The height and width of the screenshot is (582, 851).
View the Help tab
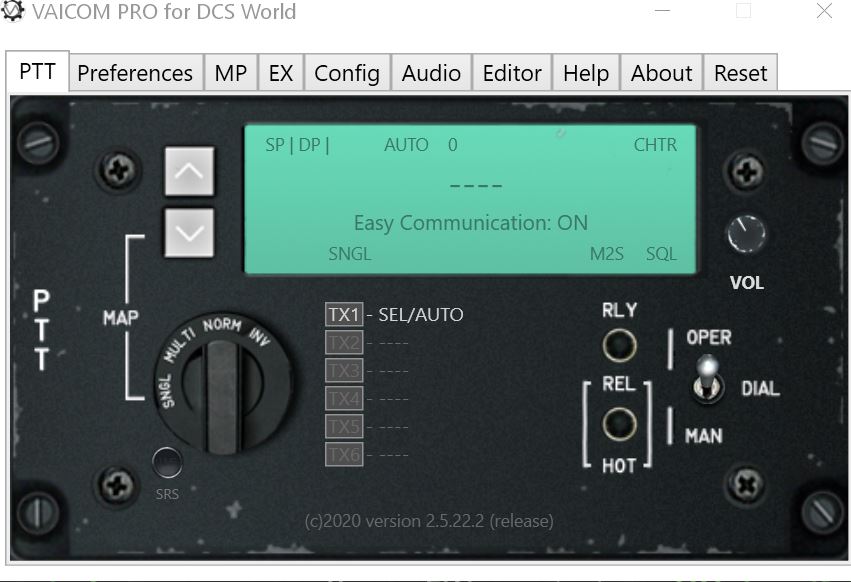click(586, 73)
